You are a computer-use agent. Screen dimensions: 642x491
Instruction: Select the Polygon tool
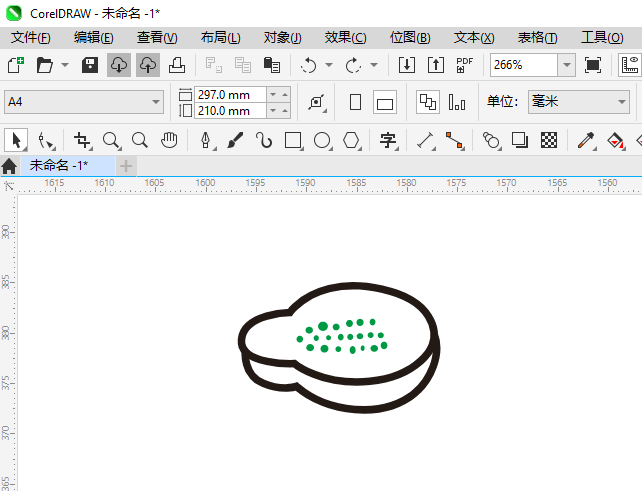click(x=351, y=140)
